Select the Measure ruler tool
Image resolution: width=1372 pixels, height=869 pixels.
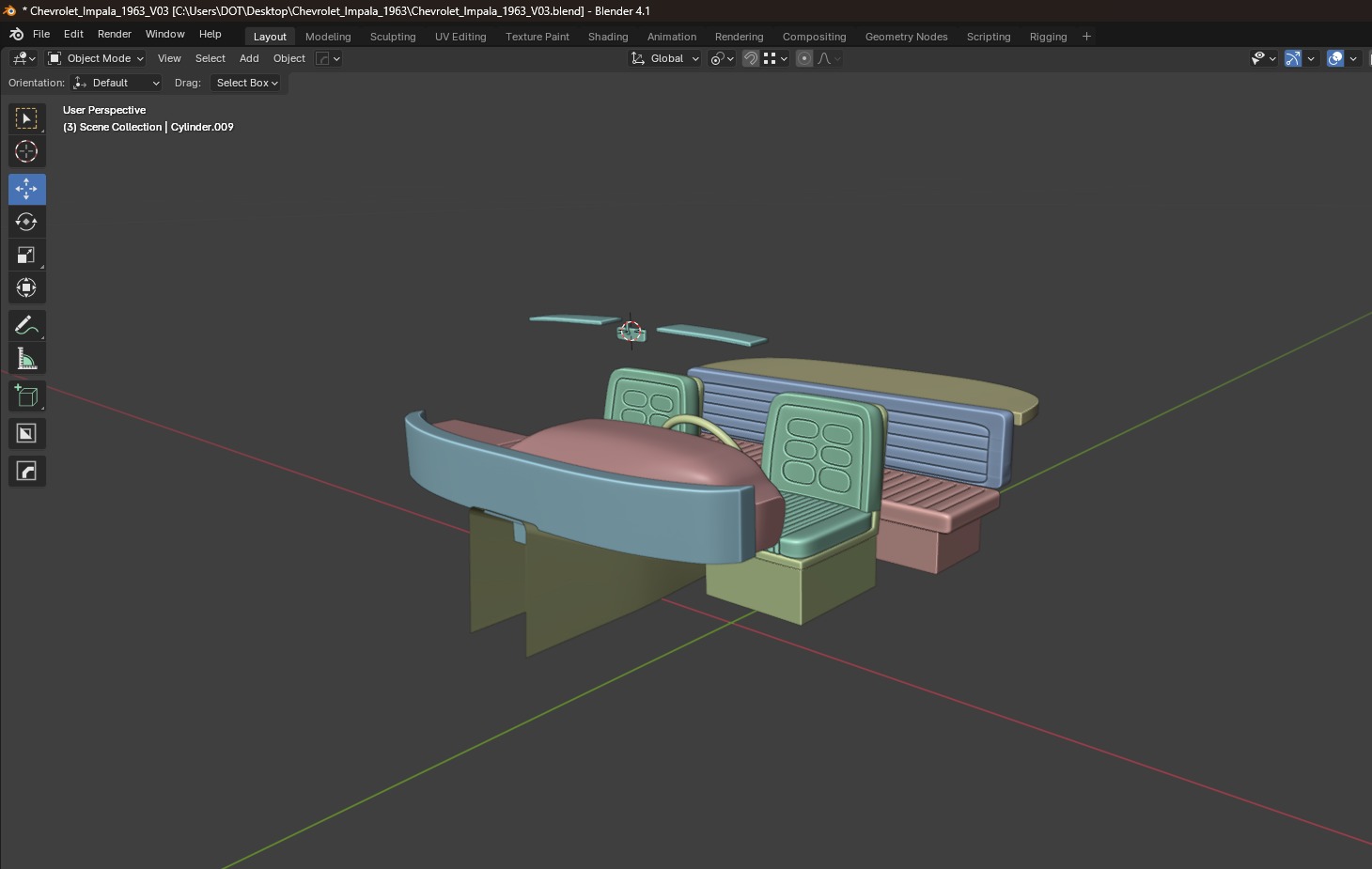pyautogui.click(x=26, y=358)
